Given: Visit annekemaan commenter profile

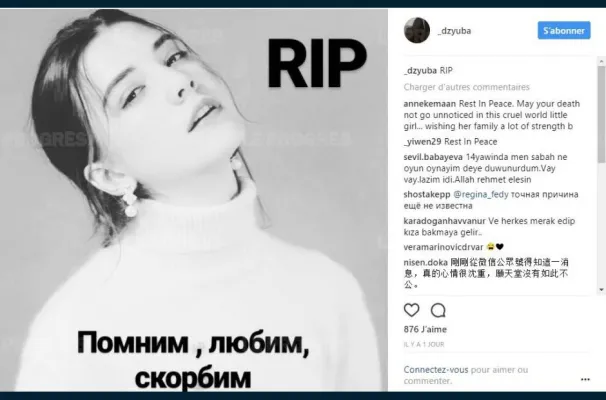Looking at the screenshot, I should [x=429, y=104].
